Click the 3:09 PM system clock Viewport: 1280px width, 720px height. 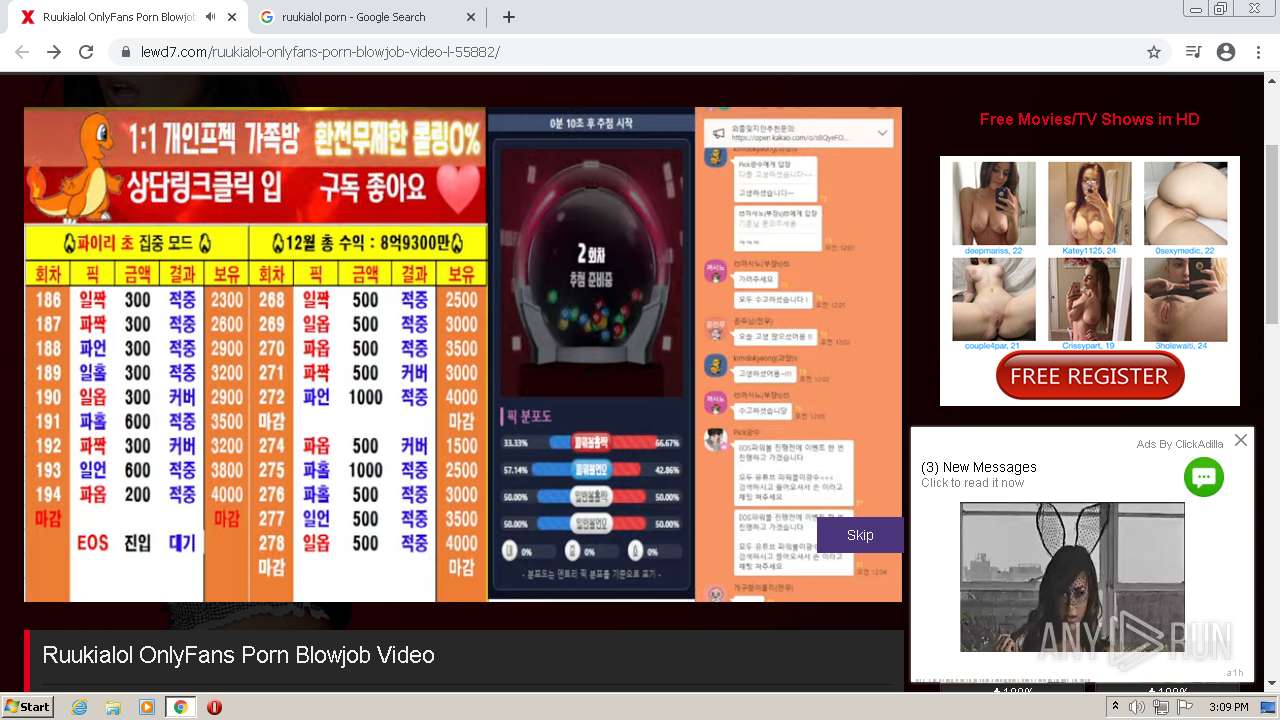(x=1228, y=707)
